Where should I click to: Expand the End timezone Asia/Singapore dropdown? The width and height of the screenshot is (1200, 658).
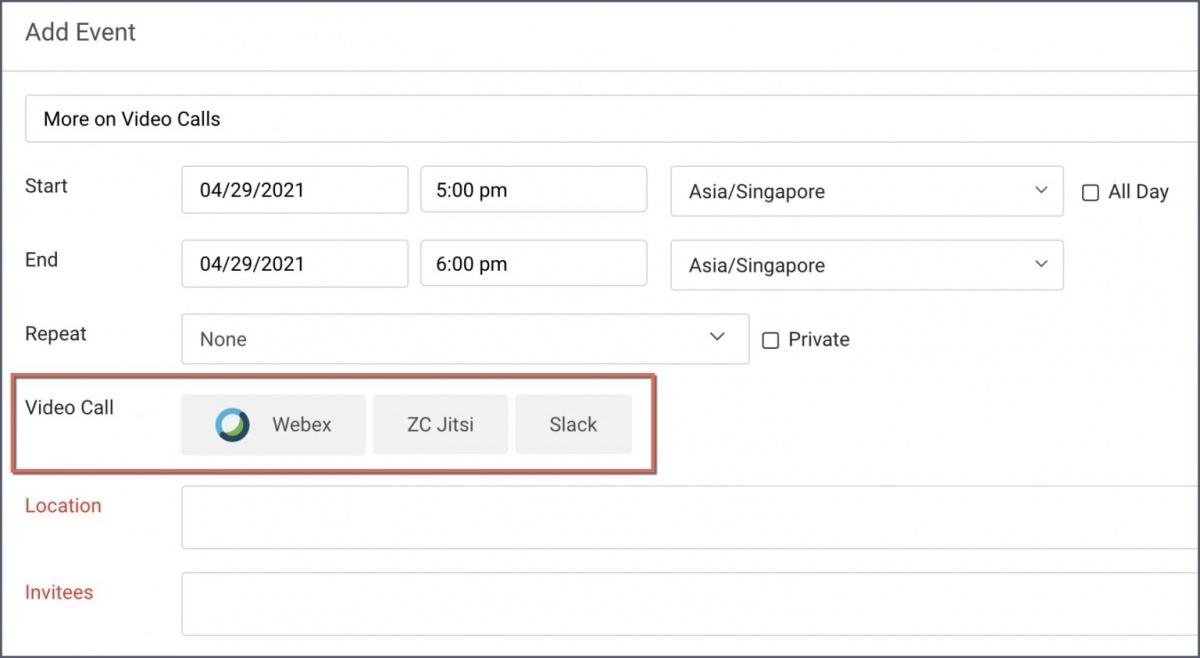tap(866, 265)
